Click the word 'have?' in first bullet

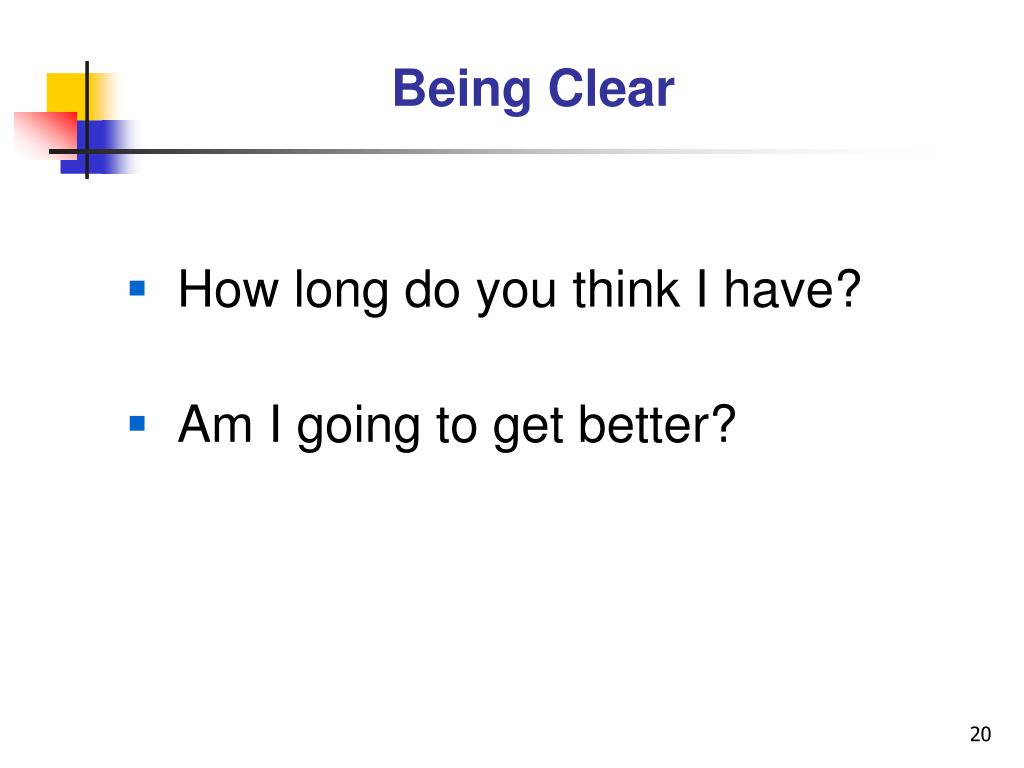pyautogui.click(x=792, y=288)
